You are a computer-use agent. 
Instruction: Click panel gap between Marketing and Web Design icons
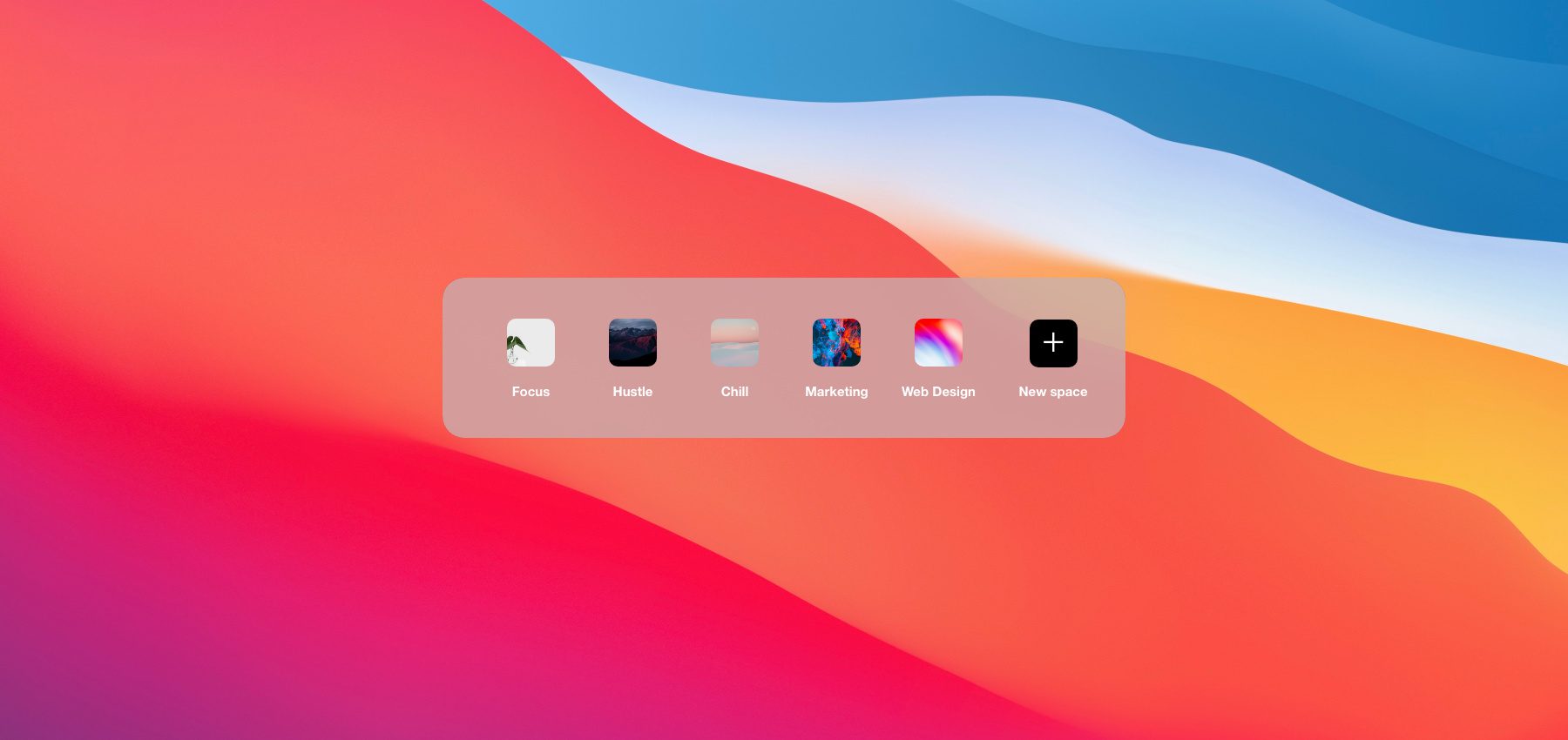point(888,343)
